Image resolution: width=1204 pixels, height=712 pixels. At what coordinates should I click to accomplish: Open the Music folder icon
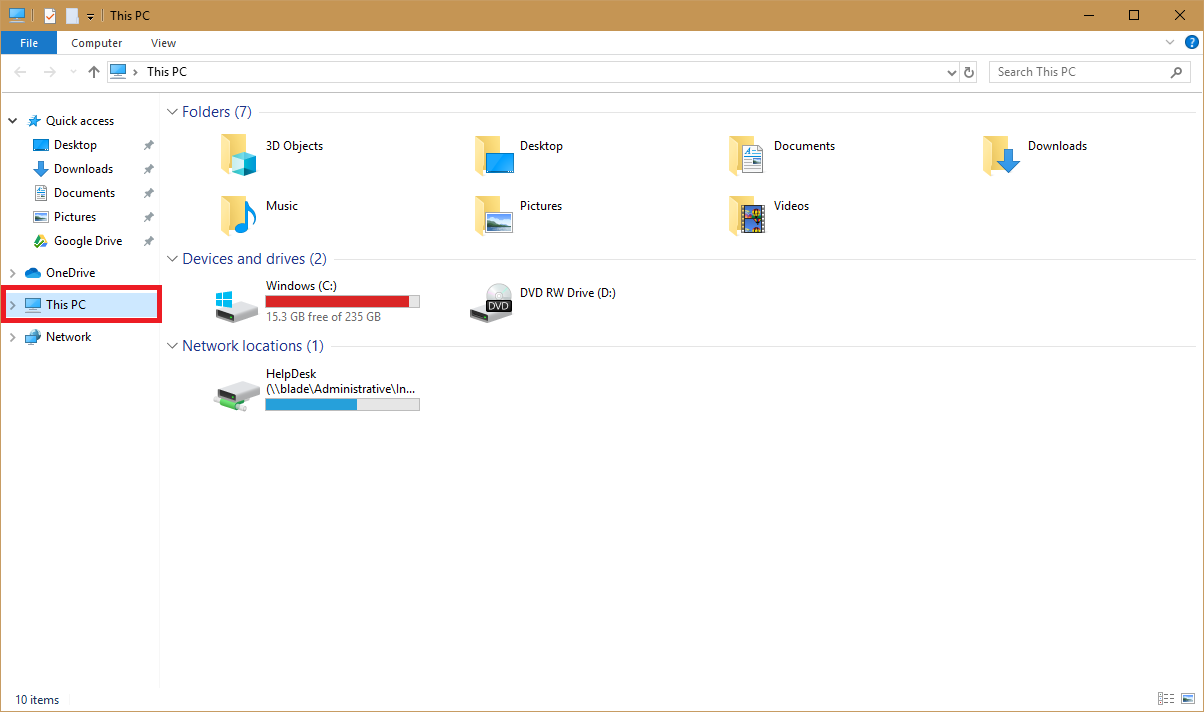pos(239,214)
